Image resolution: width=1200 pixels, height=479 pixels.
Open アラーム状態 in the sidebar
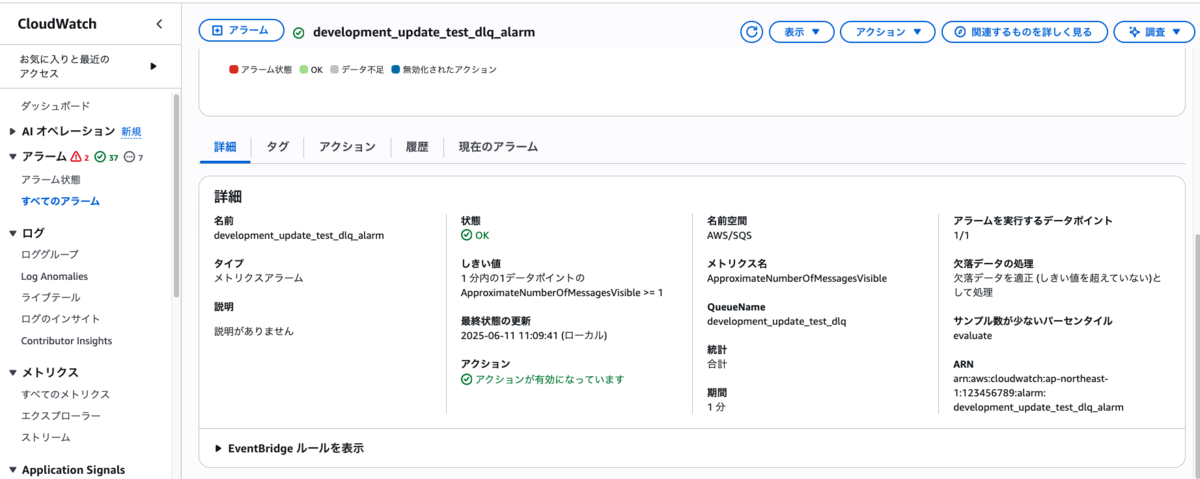click(x=51, y=180)
